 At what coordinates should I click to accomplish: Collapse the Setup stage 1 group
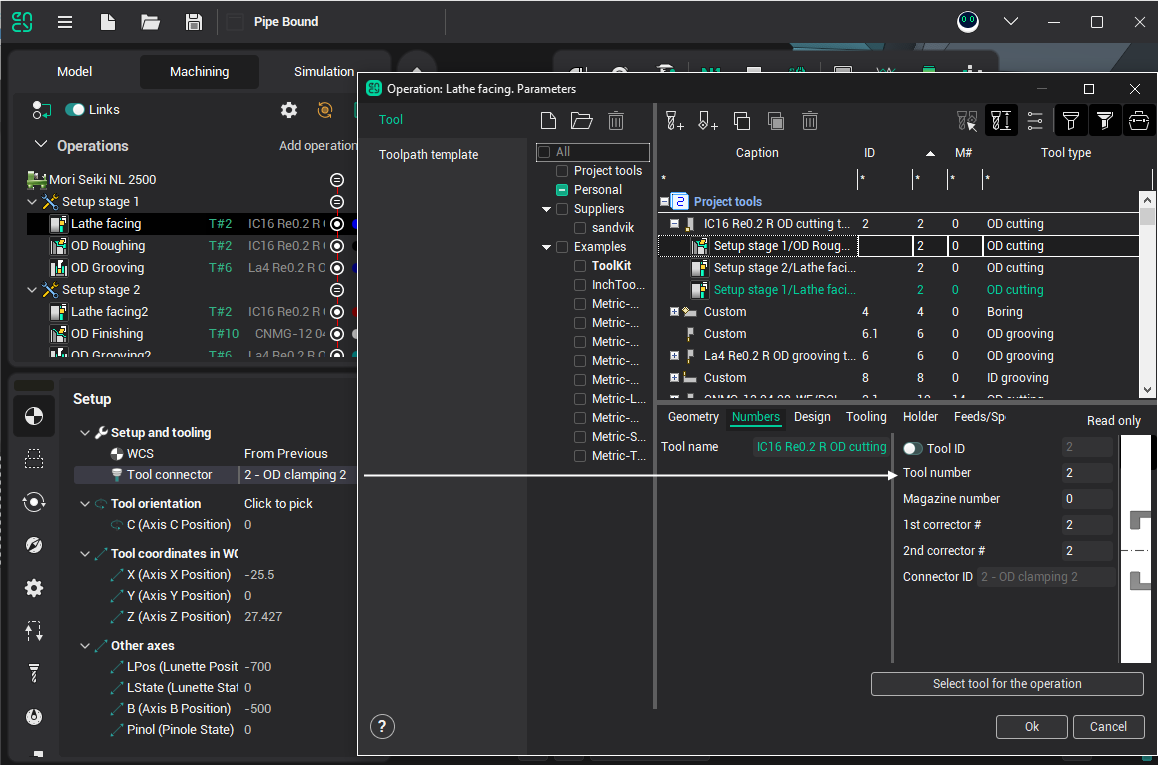coord(32,202)
